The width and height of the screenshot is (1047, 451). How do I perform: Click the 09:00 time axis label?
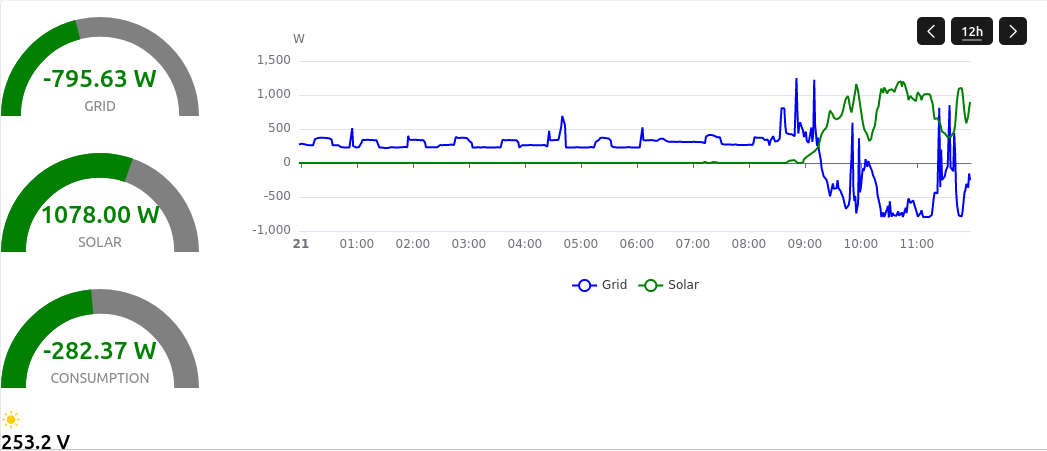805,244
